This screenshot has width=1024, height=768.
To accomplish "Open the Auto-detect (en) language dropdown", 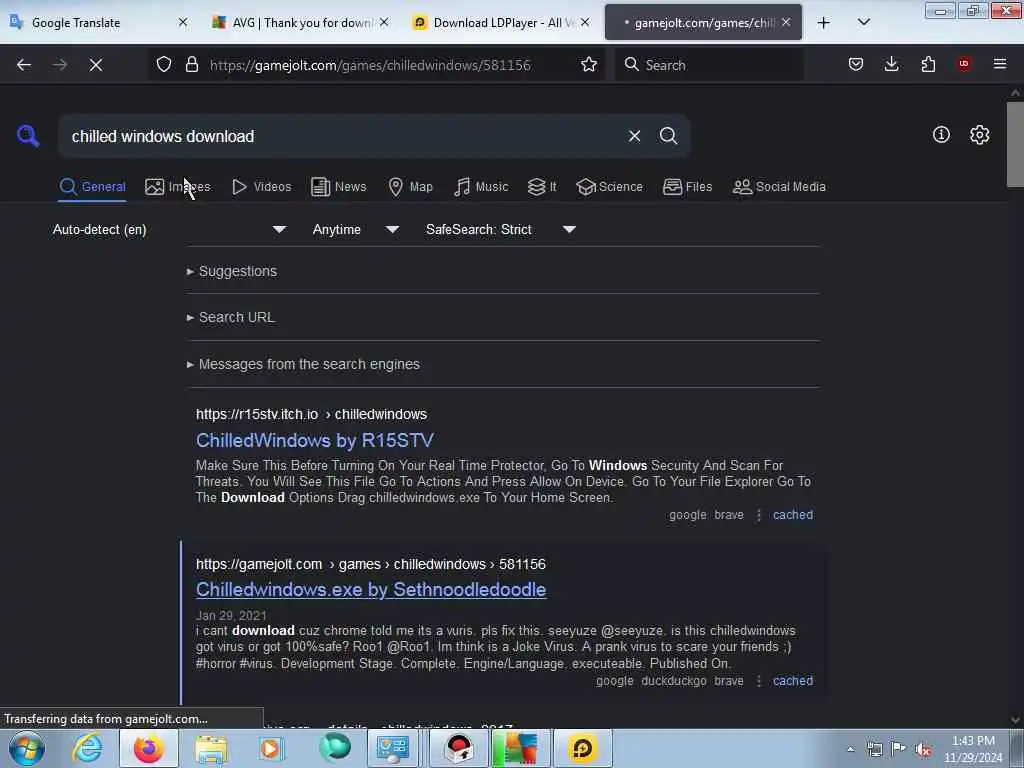I will pos(169,229).
